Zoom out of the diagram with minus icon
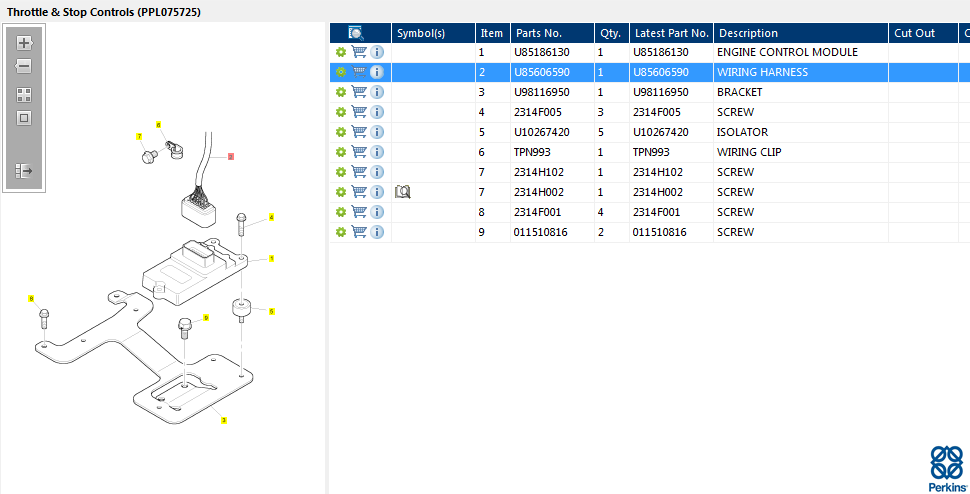This screenshot has height=494, width=970. point(24,66)
